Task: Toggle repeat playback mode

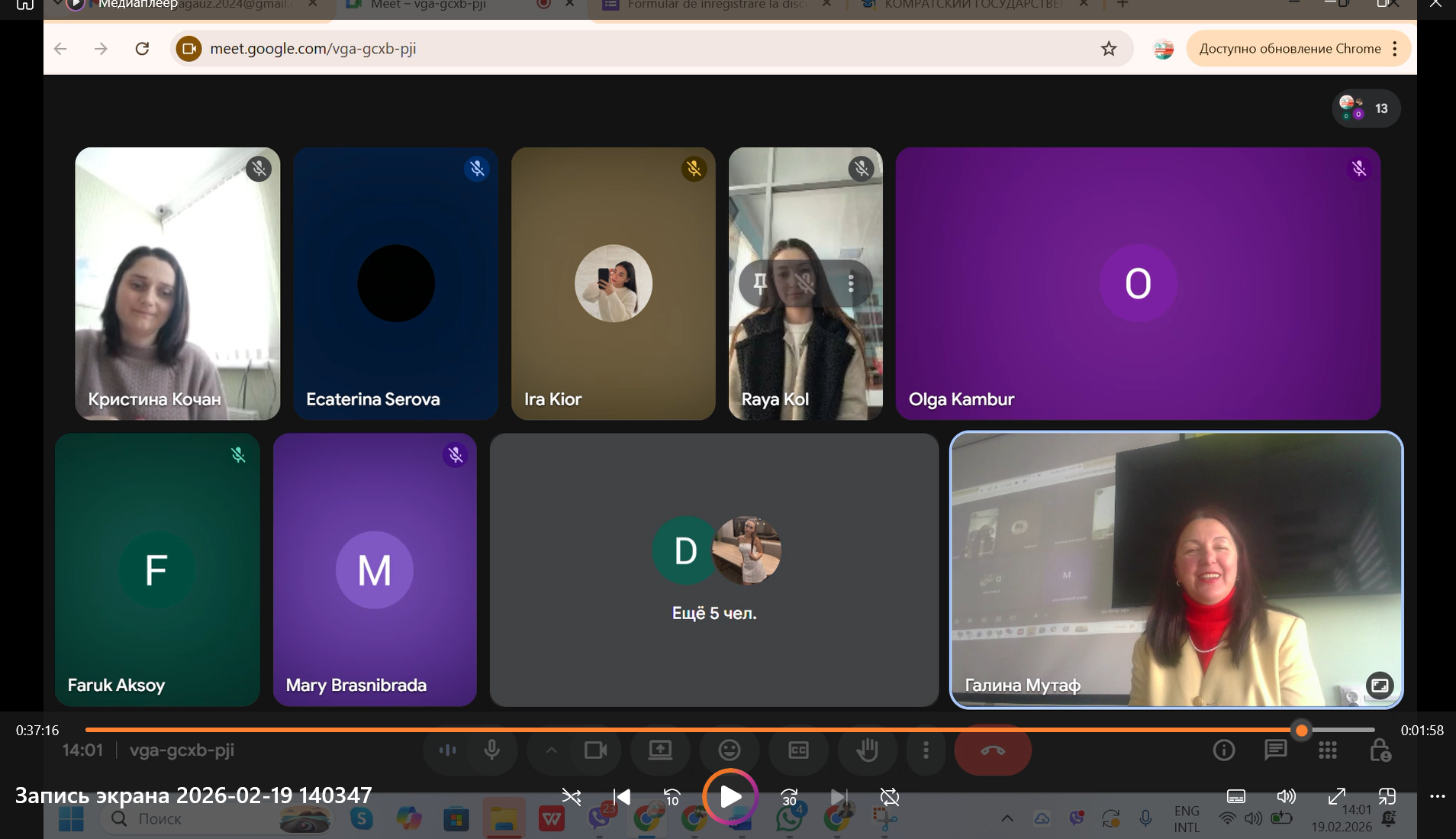Action: point(889,797)
